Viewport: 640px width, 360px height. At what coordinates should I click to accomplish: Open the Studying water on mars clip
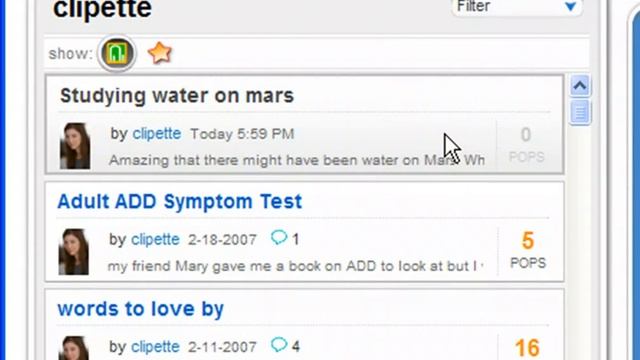177,96
